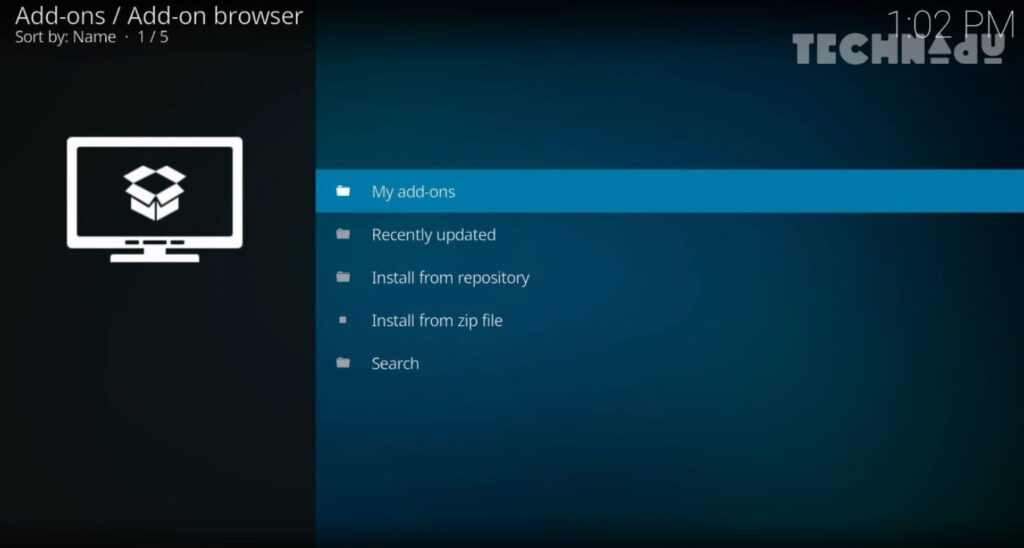Click the folder icon beside My add-ons
The width and height of the screenshot is (1024, 548).
click(x=343, y=191)
